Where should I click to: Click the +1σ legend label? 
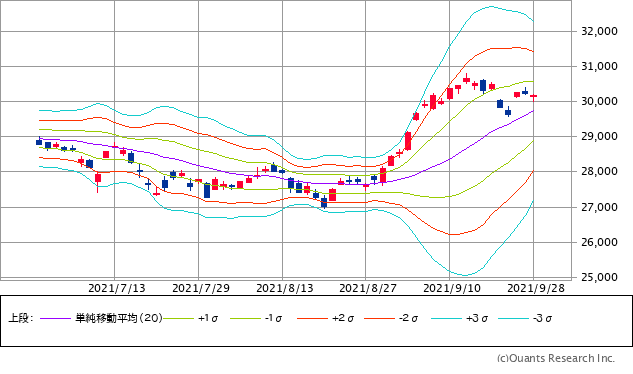tap(208, 318)
